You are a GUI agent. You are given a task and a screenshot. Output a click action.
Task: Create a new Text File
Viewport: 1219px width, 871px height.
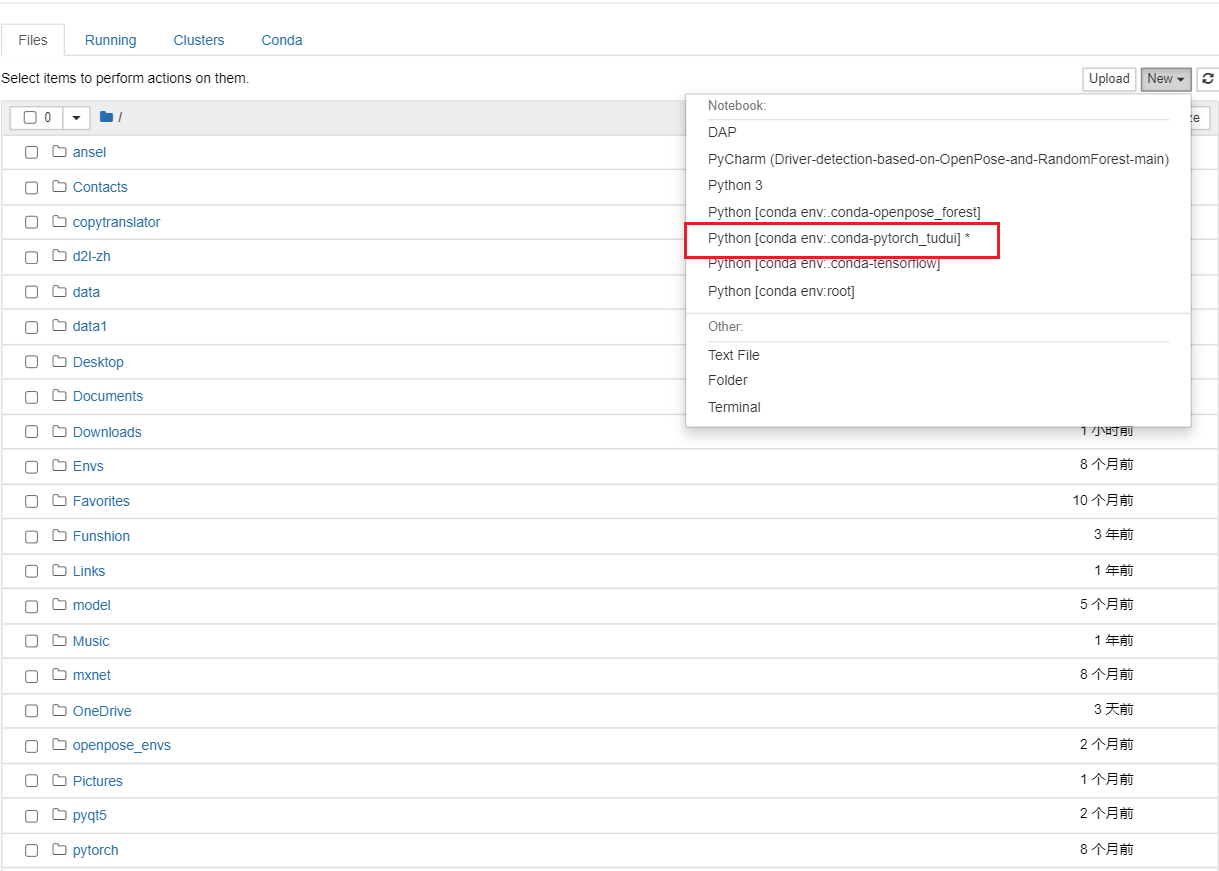[x=733, y=355]
